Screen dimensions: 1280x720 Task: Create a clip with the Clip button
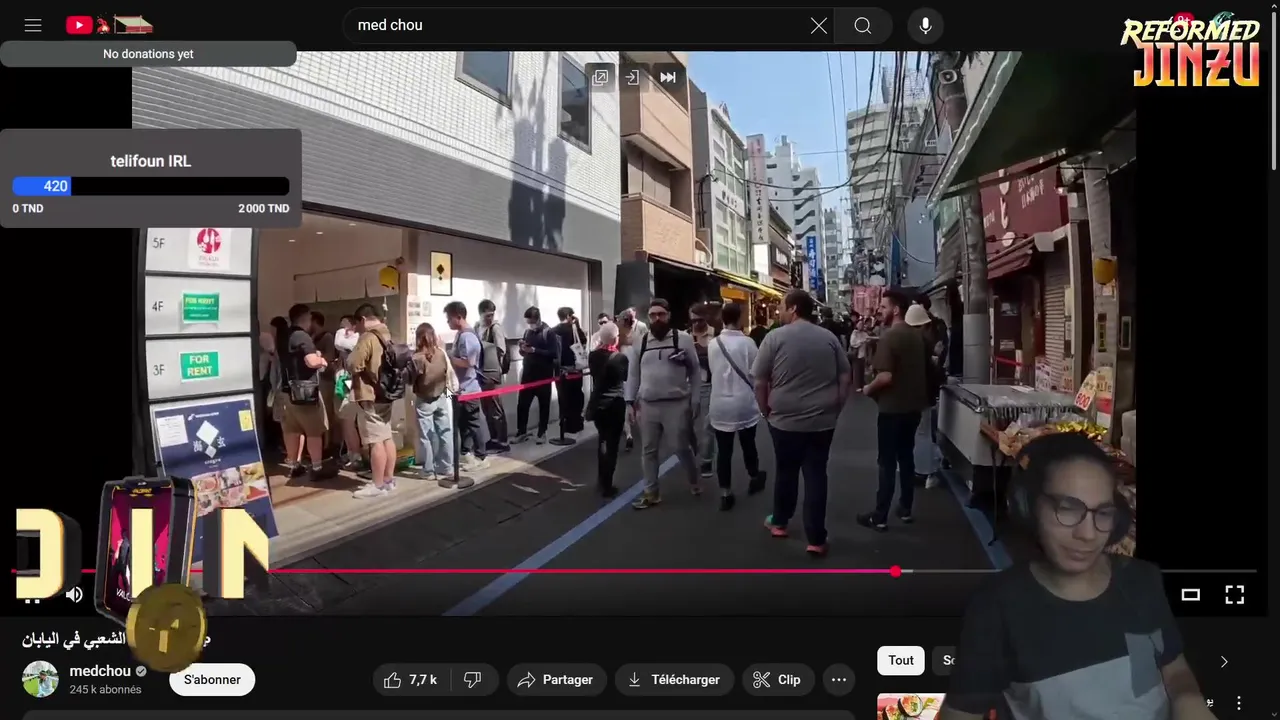[777, 680]
